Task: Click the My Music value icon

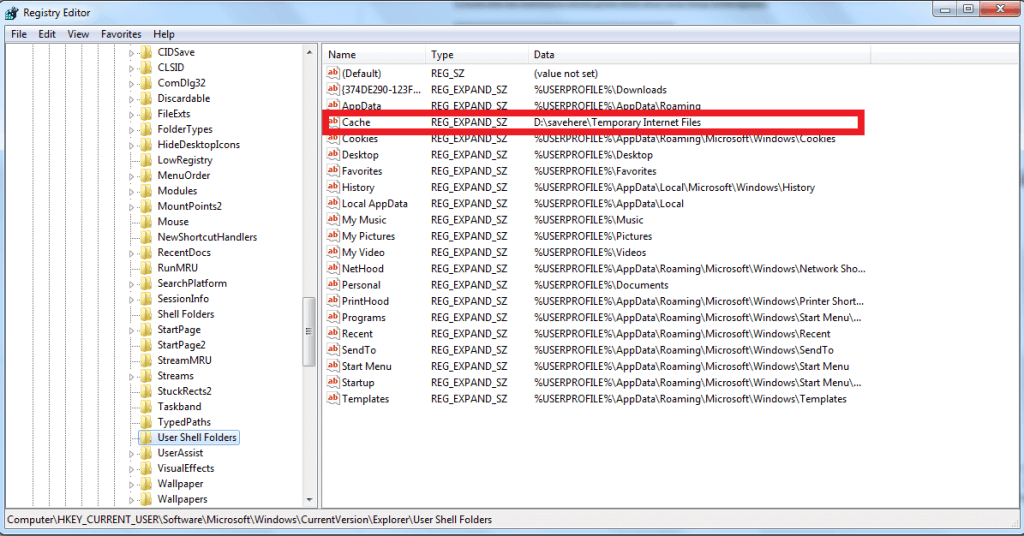Action: click(333, 220)
